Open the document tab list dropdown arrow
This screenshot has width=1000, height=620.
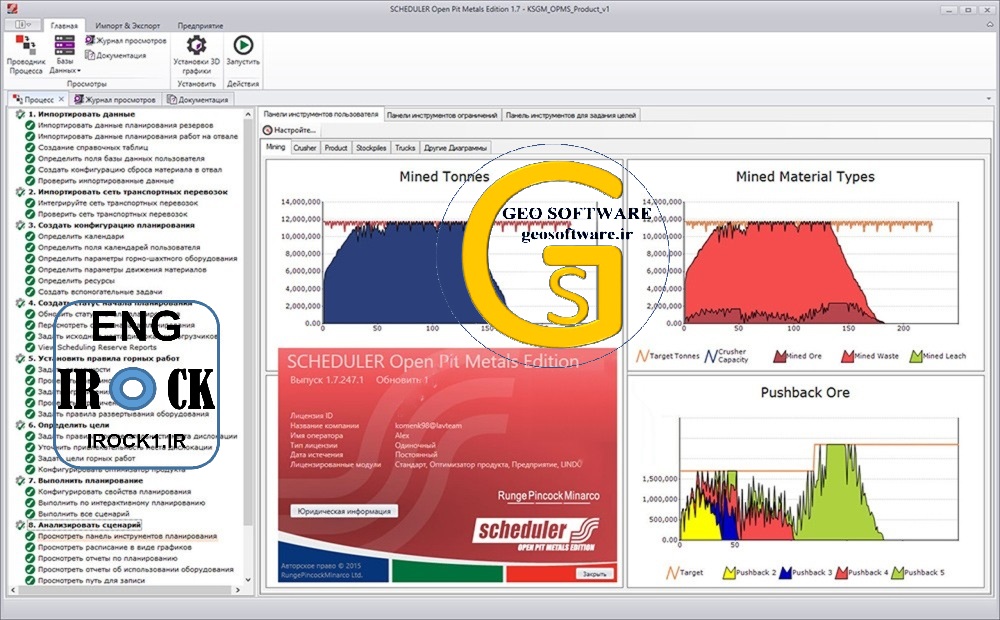point(989,100)
